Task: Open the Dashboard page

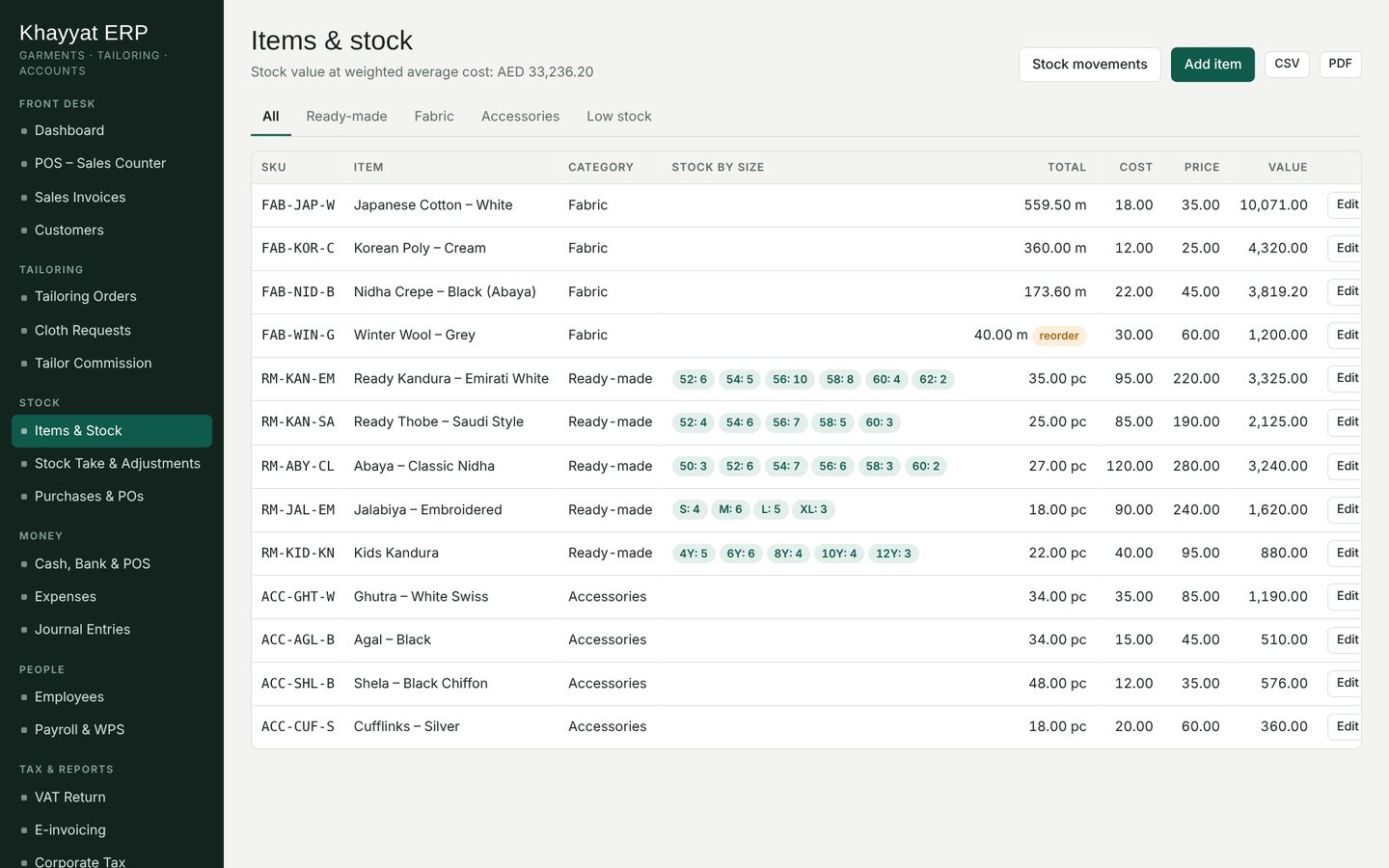Action: pos(112,130)
